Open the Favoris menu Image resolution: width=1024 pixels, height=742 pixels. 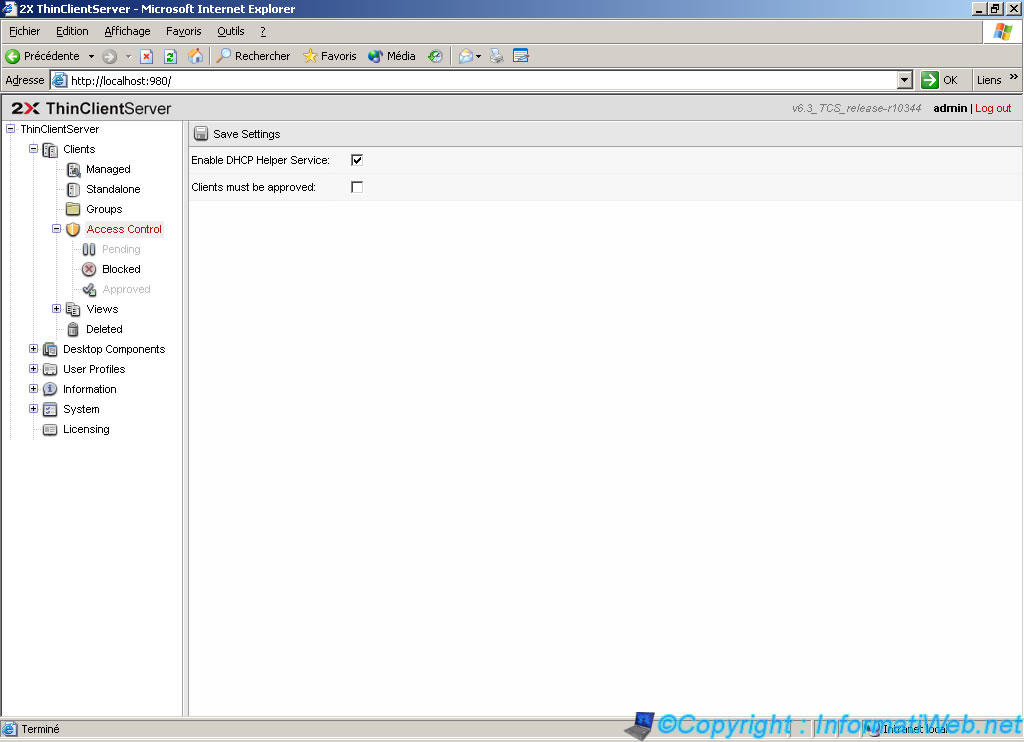click(184, 31)
